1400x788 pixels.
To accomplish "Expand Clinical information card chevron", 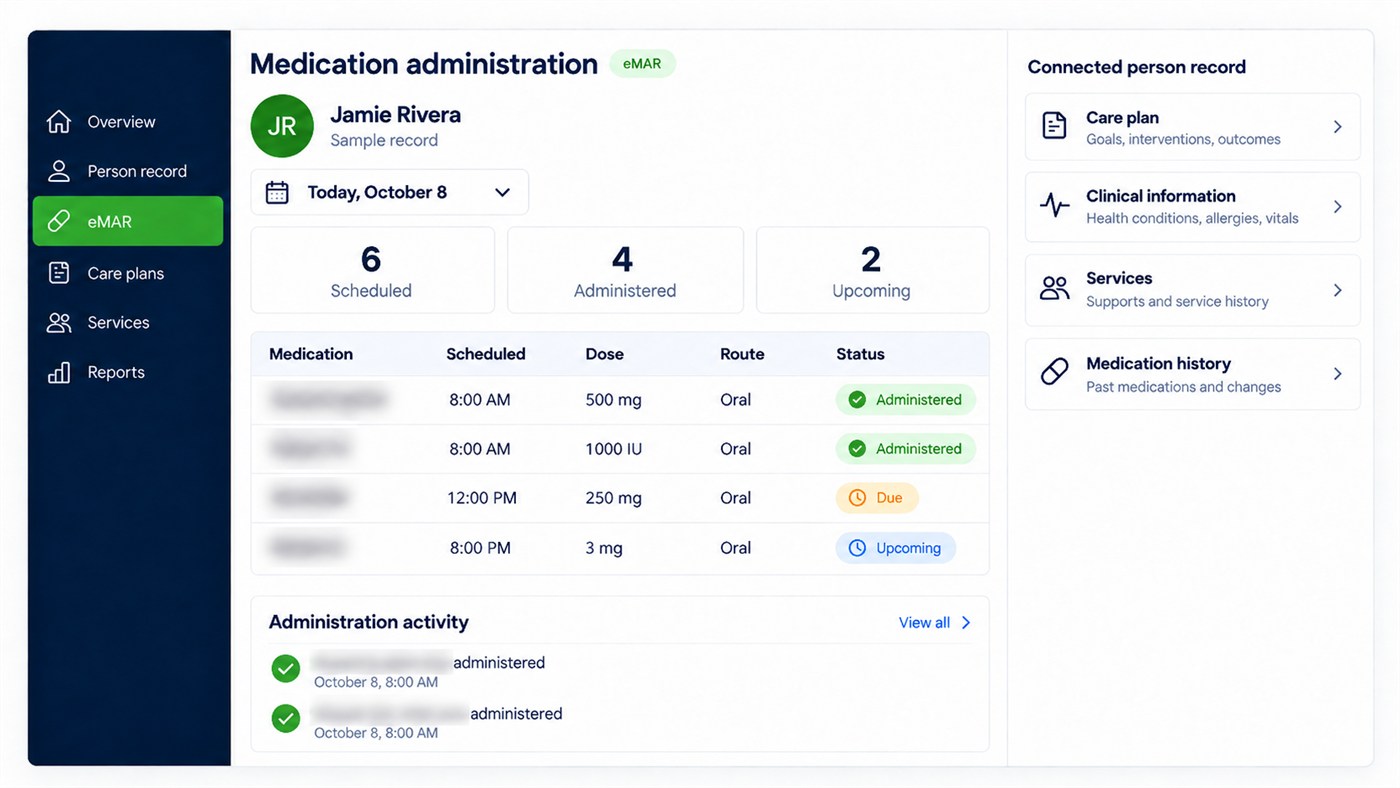I will pyautogui.click(x=1338, y=206).
